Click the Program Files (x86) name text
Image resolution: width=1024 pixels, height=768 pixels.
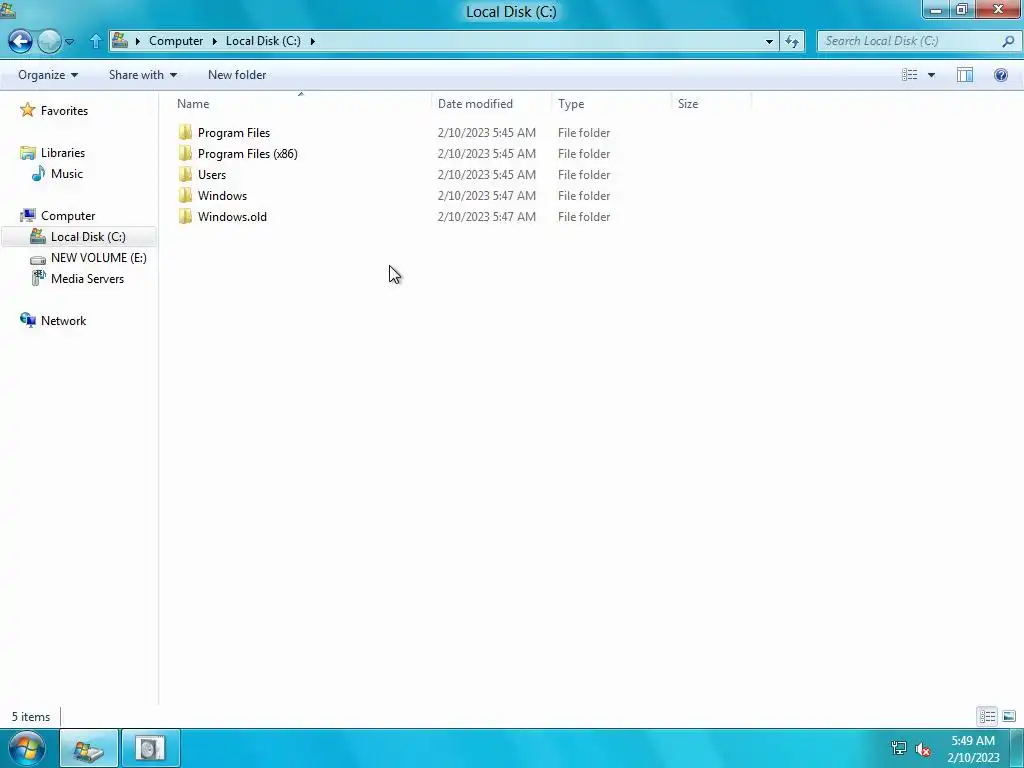(x=248, y=153)
